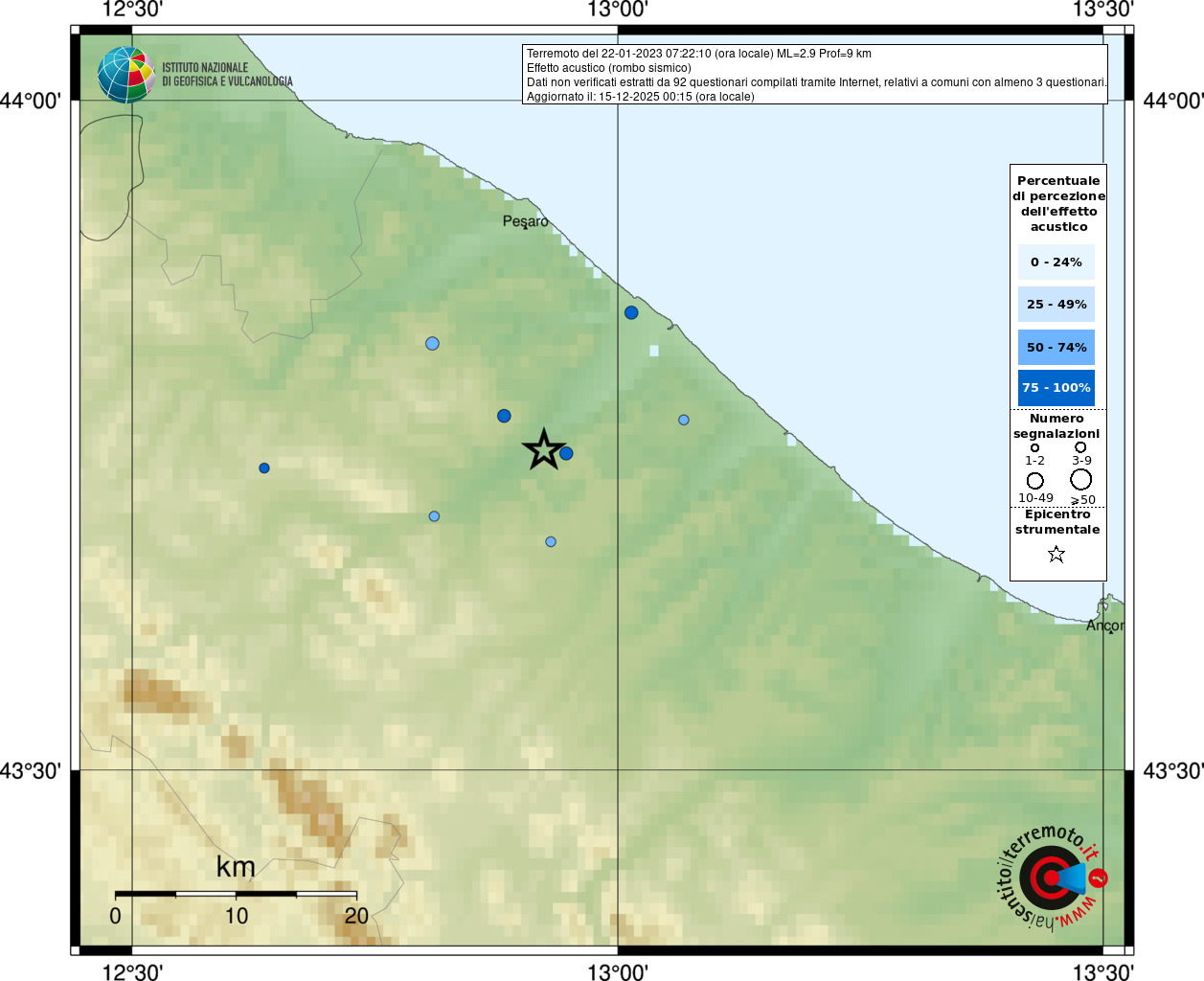Select the dark blue dot touching the epicenter star
This screenshot has width=1204, height=981.
tap(566, 453)
